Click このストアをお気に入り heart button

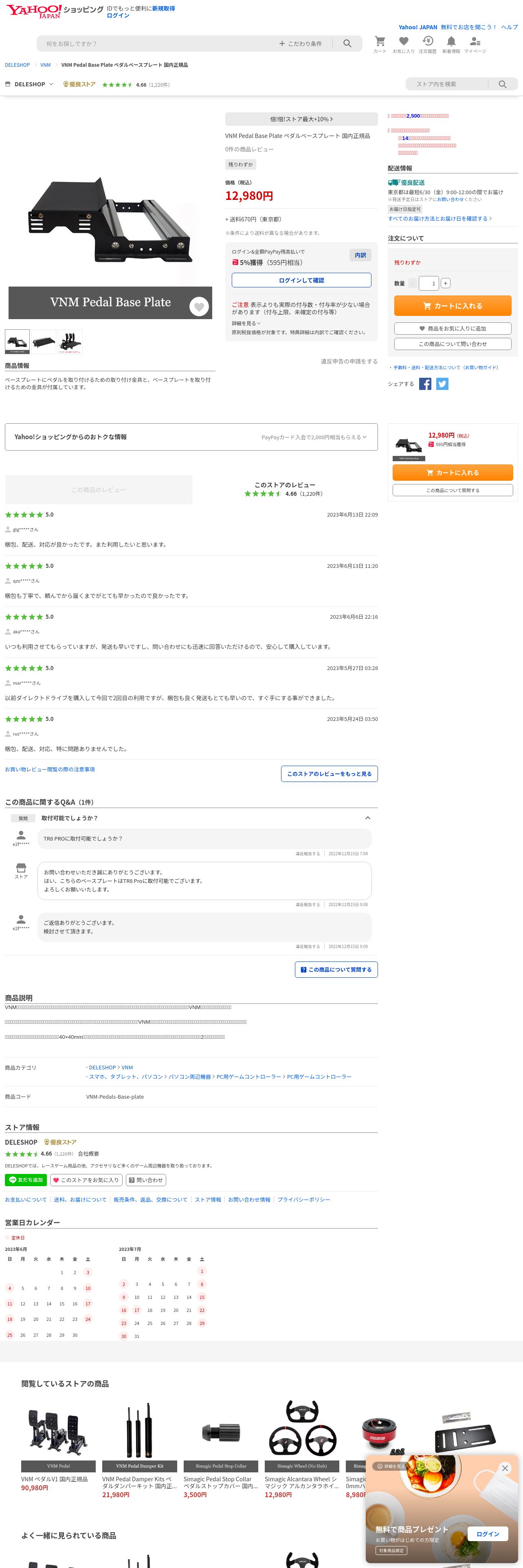tap(86, 1180)
